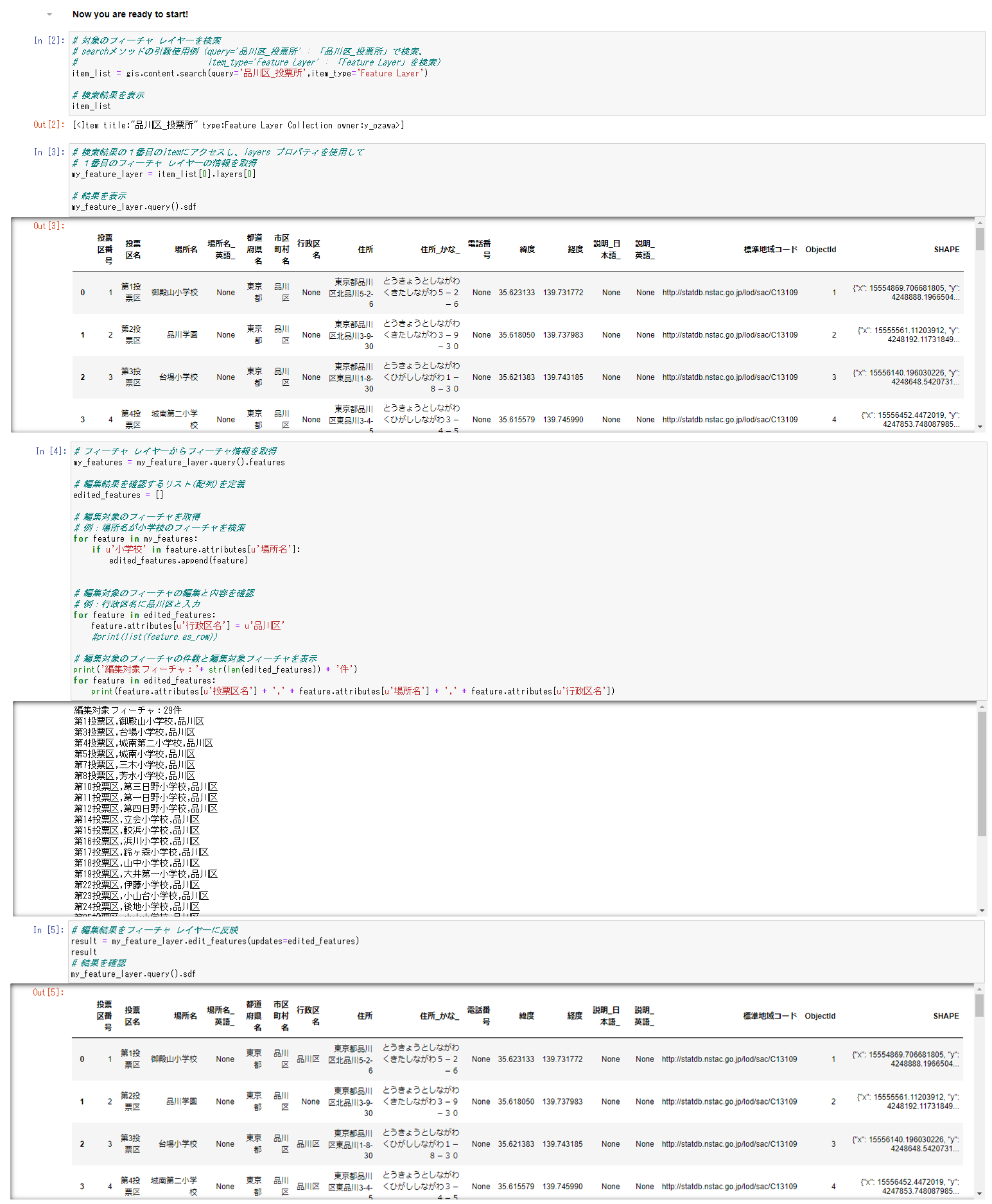Click '行政区名' column header in Out[3] table
Image resolution: width=992 pixels, height=1204 pixels.
pyautogui.click(x=309, y=249)
